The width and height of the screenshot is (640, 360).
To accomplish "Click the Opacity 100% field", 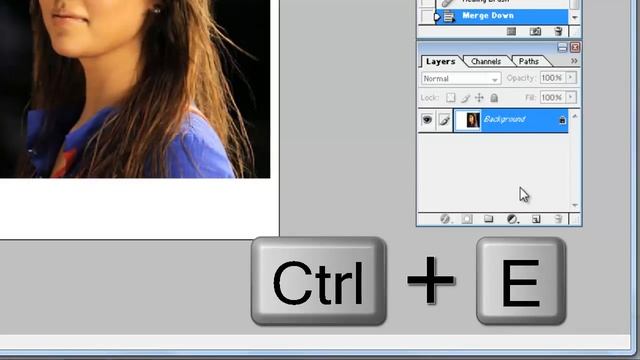I will coord(552,78).
